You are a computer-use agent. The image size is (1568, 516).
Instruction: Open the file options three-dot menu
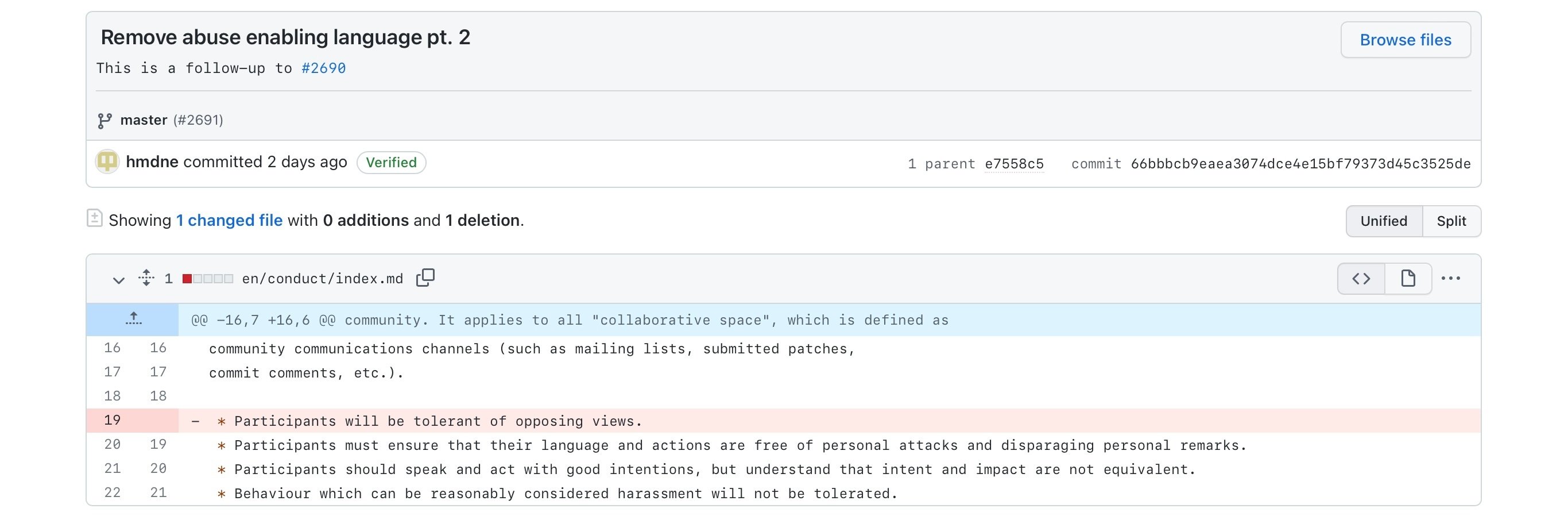click(1450, 279)
